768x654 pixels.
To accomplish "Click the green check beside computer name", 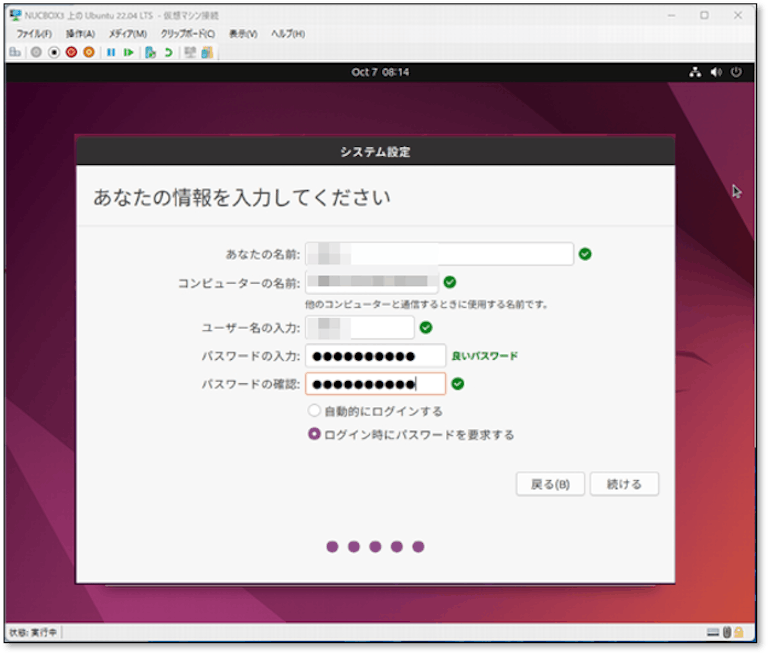I will (450, 282).
